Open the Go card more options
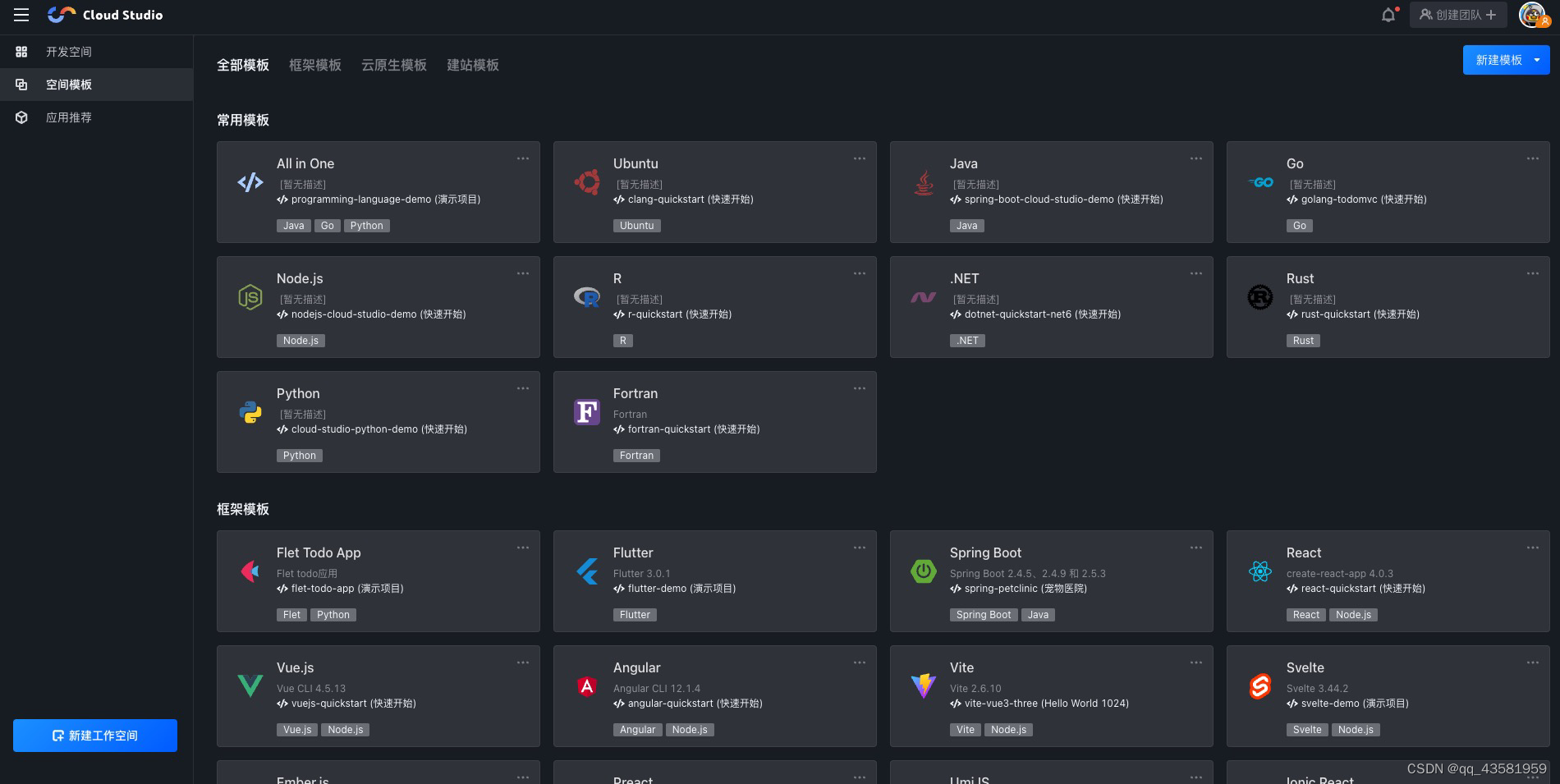Screen dimensions: 1560x784 (x=1533, y=158)
